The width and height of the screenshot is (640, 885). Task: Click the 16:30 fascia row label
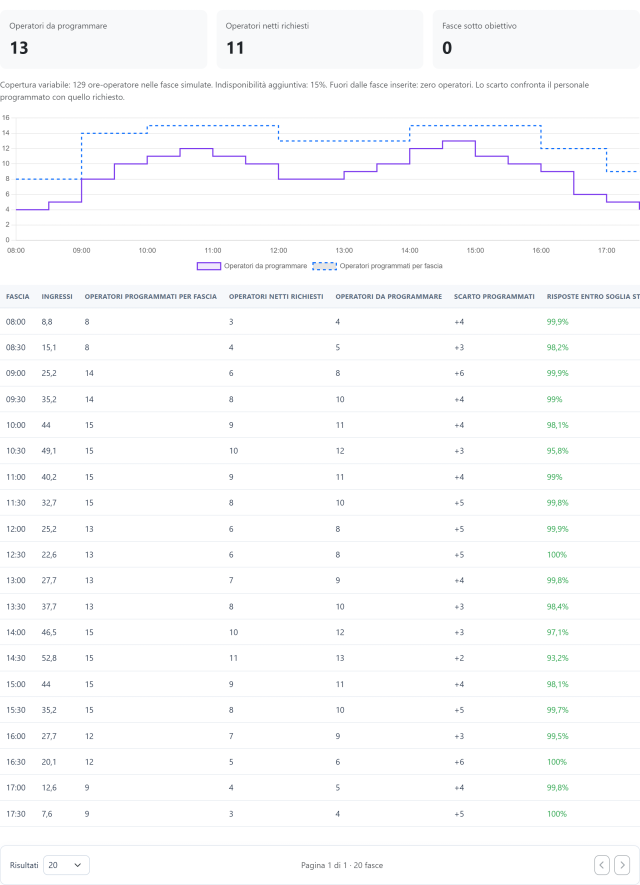click(16, 762)
